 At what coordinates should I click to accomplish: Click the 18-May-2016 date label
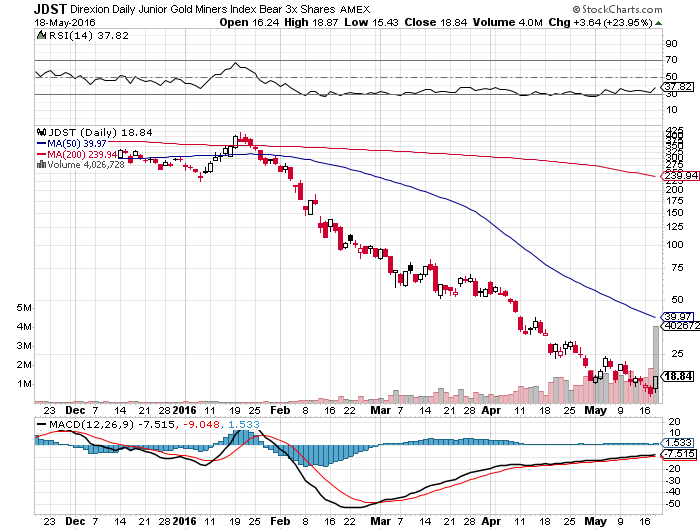65,22
